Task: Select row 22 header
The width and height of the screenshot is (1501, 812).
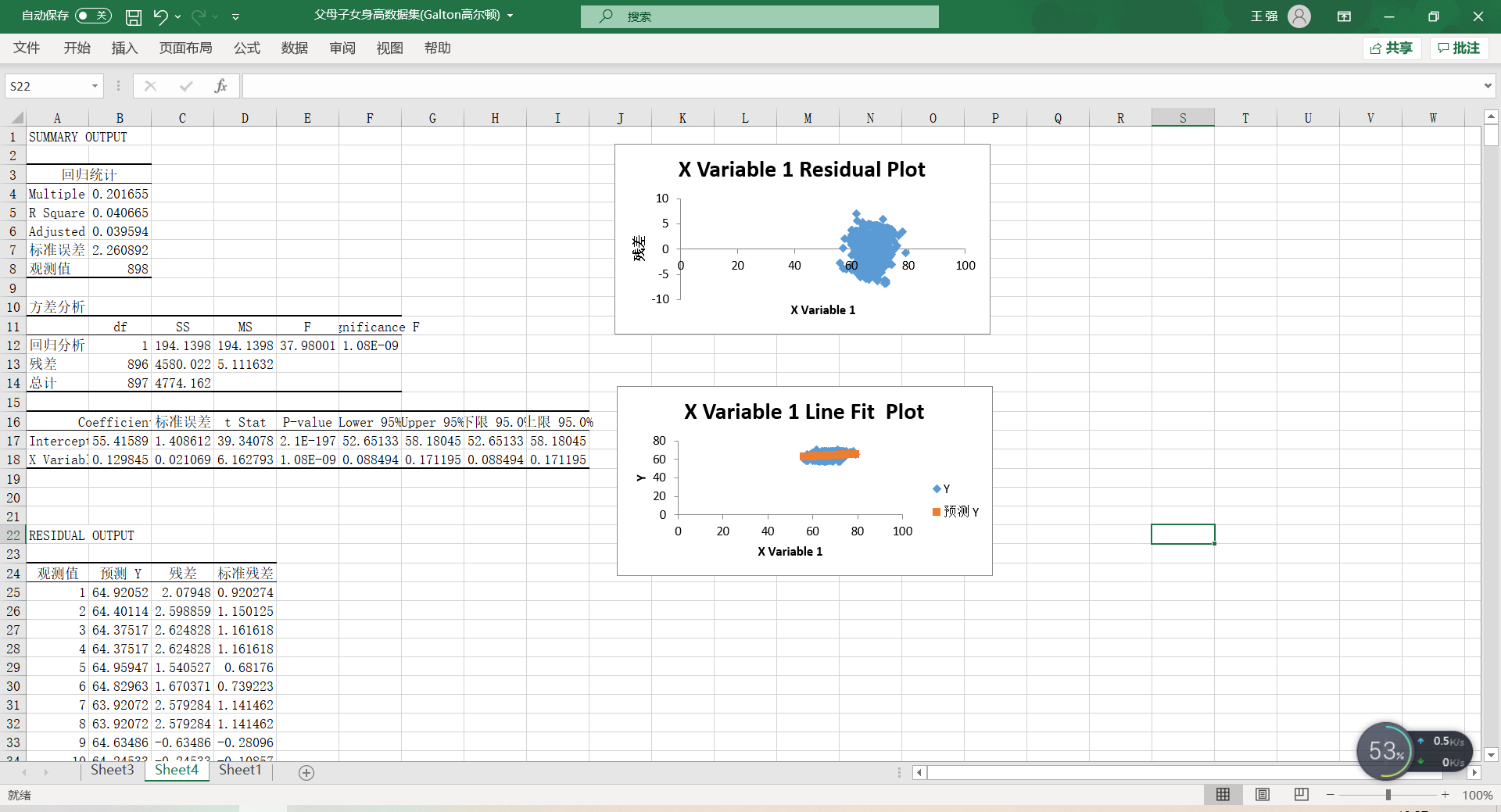Action: pos(13,535)
